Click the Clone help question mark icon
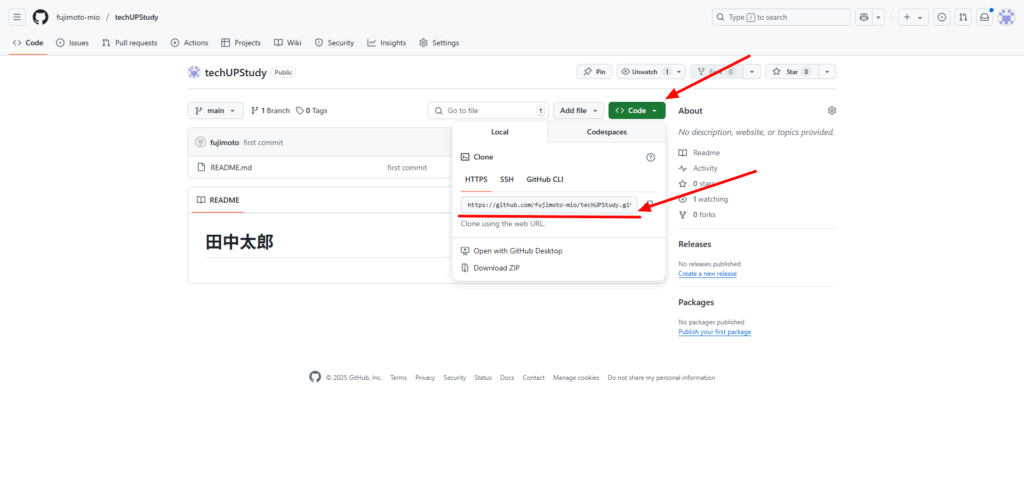 650,157
